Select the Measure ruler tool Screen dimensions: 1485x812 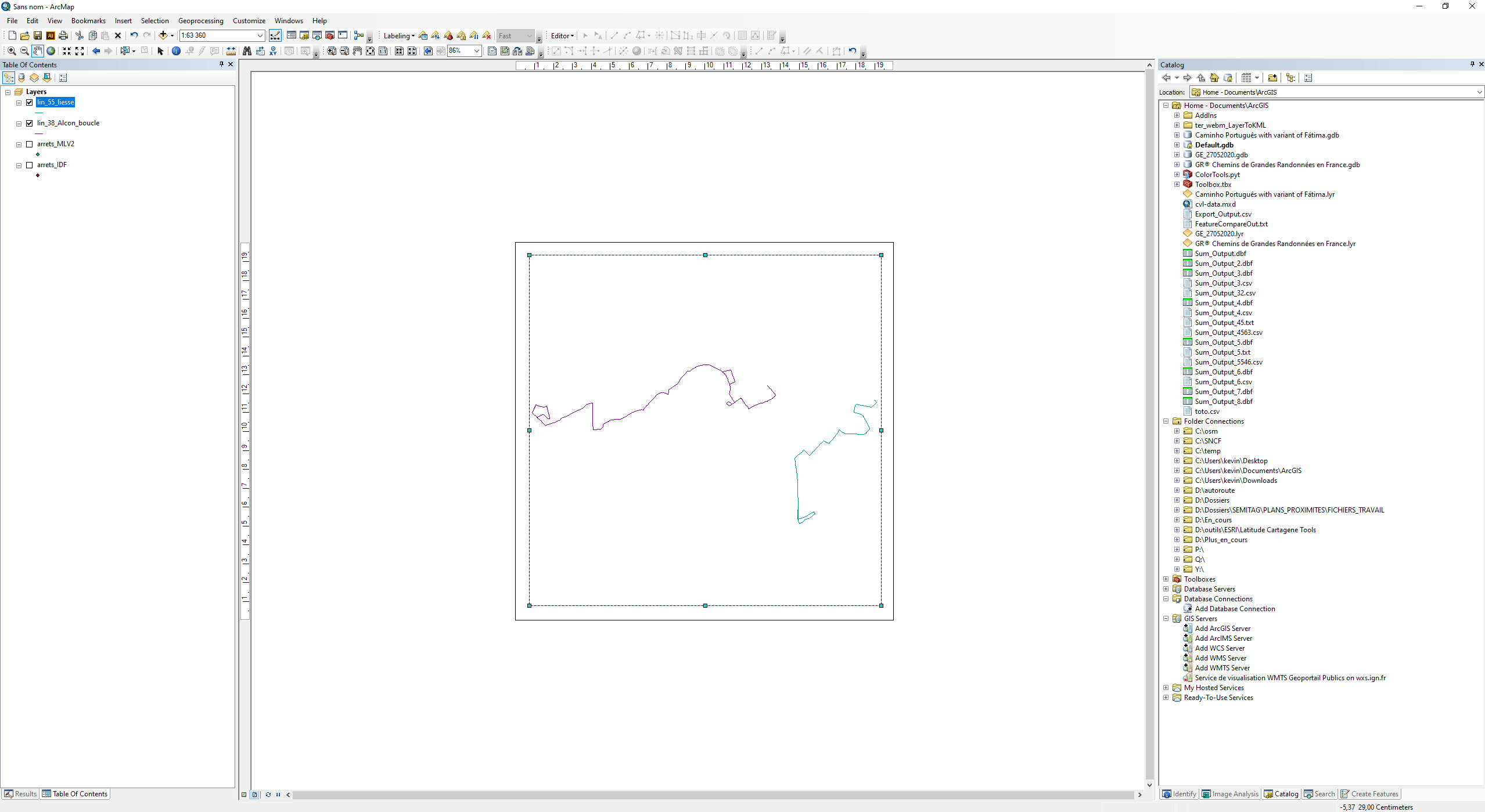pyautogui.click(x=231, y=51)
